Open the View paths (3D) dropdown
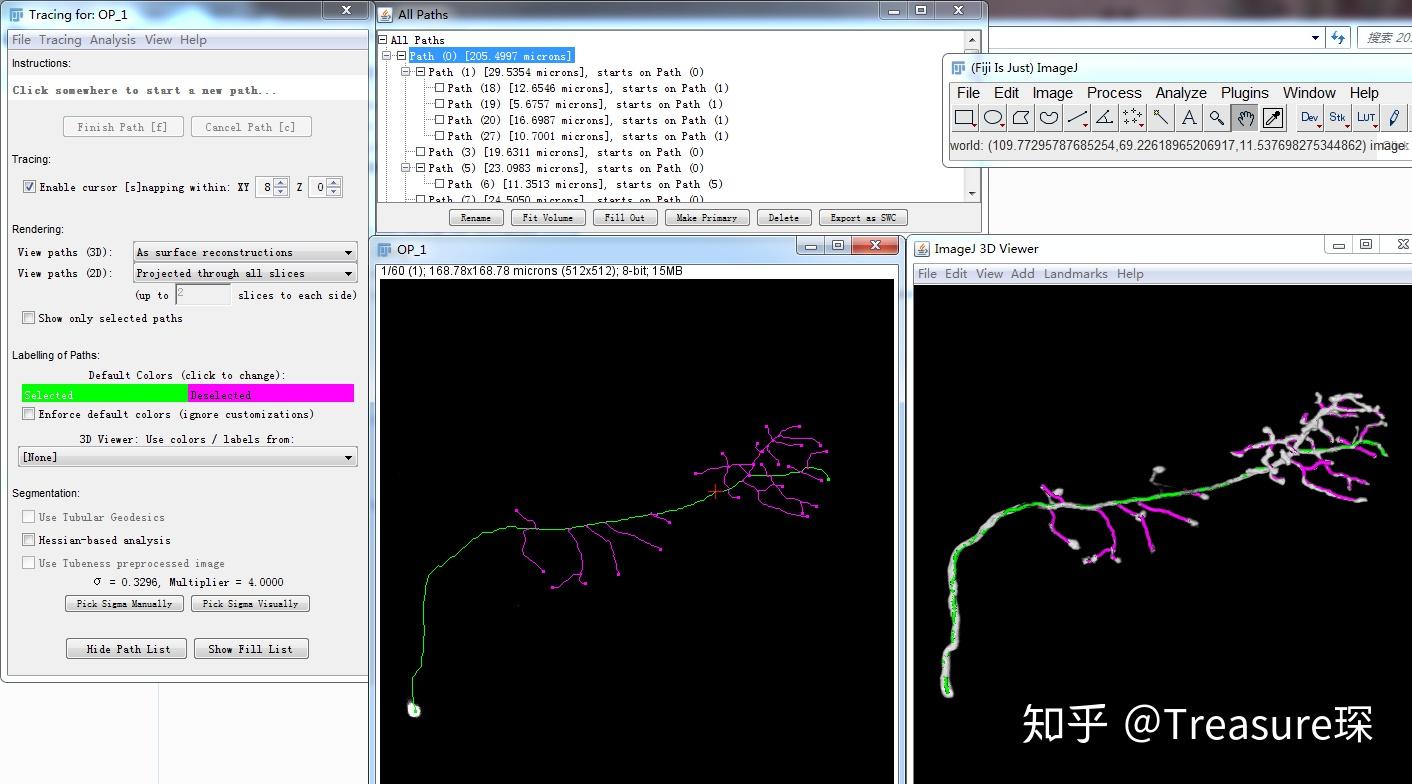The image size is (1412, 784). click(x=245, y=251)
